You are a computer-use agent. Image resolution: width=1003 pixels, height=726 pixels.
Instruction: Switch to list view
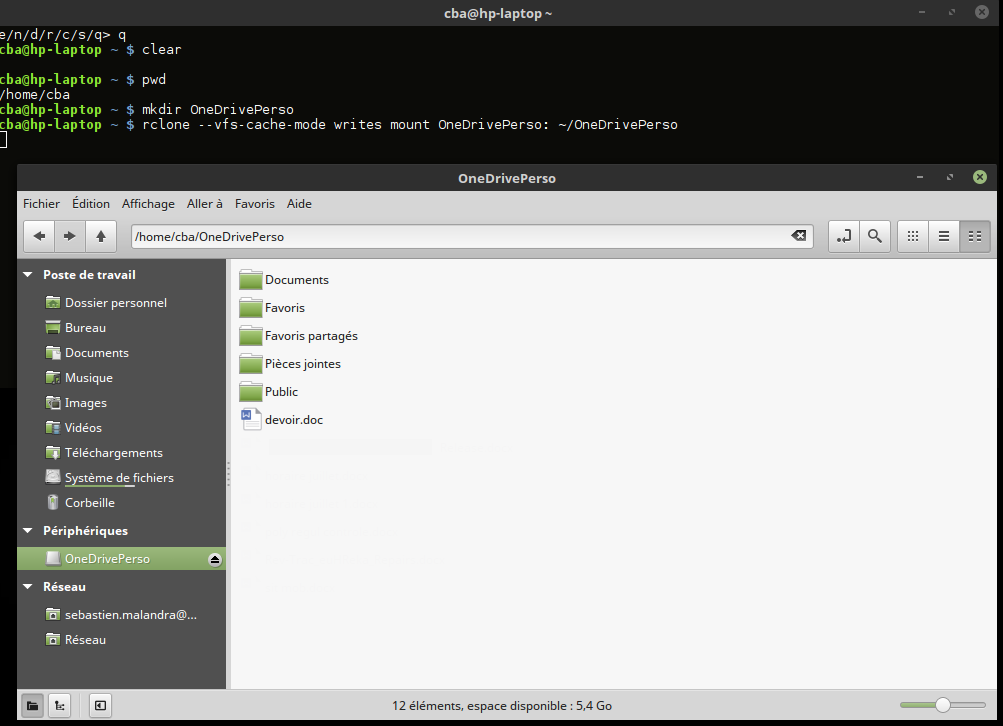[x=943, y=236]
